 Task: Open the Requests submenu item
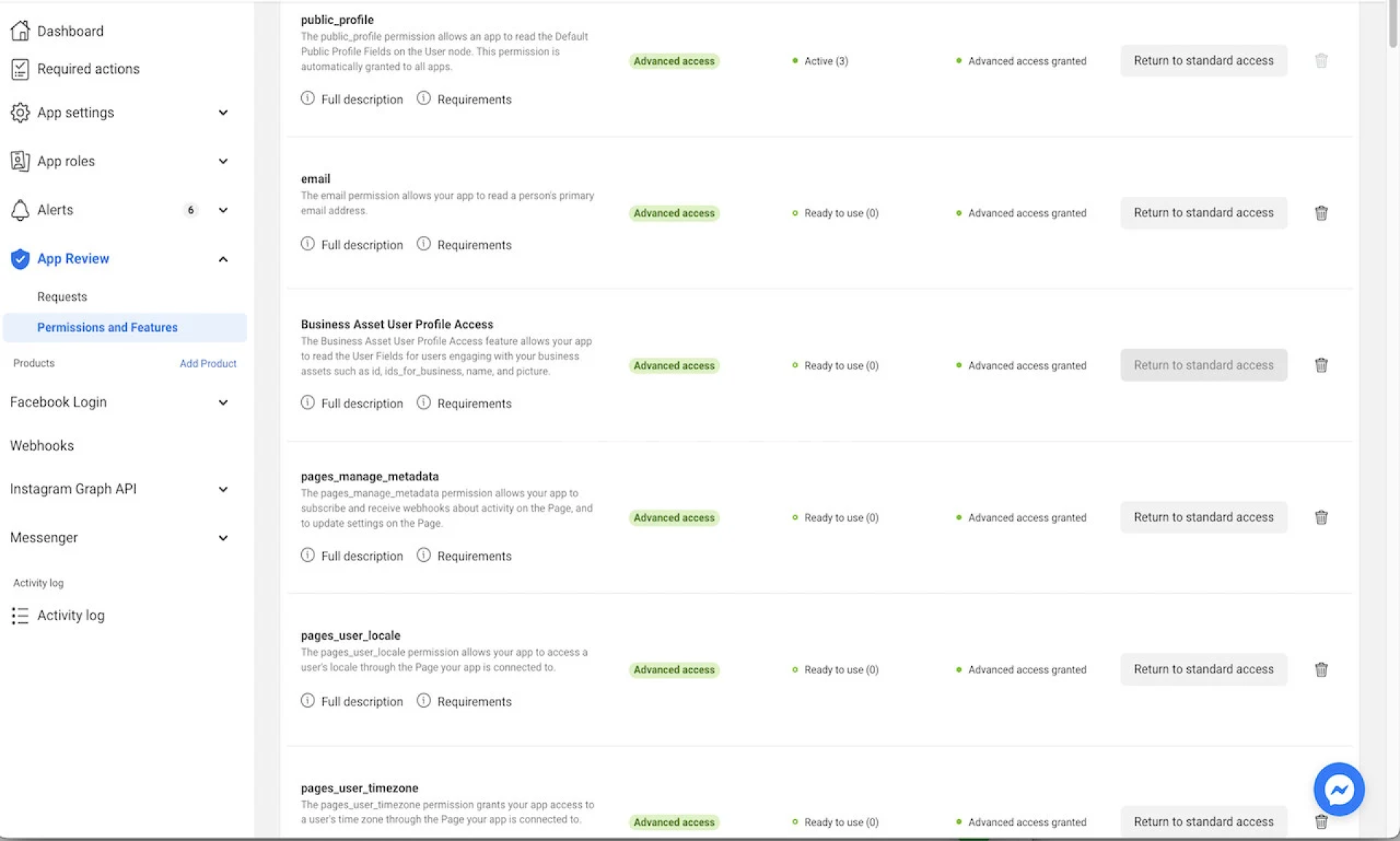(62, 297)
